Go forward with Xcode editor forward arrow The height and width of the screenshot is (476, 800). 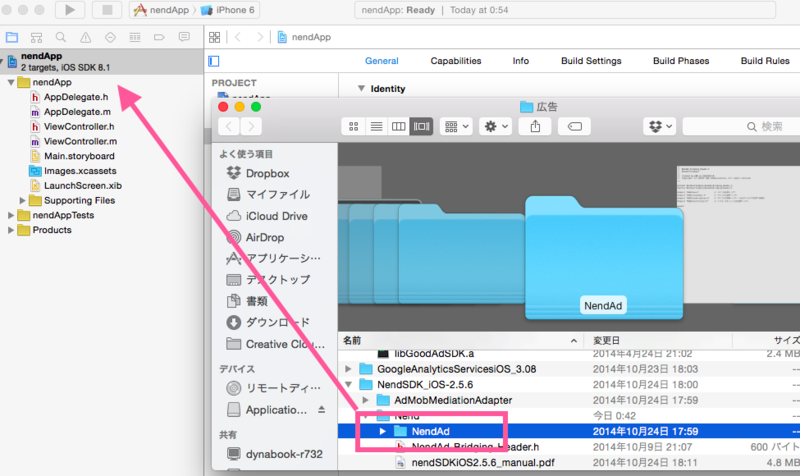point(260,37)
